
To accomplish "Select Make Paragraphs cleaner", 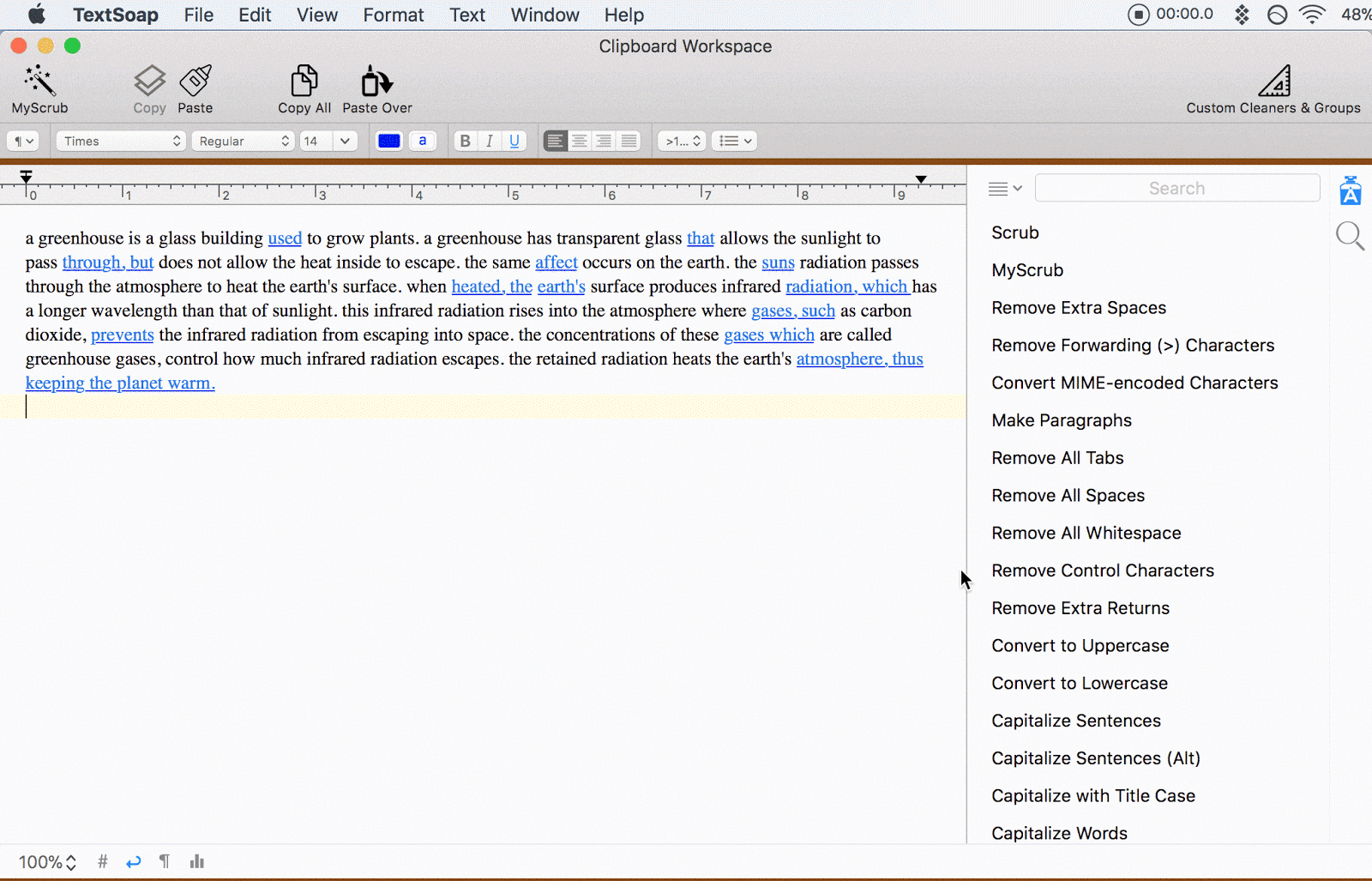I will coord(1062,420).
